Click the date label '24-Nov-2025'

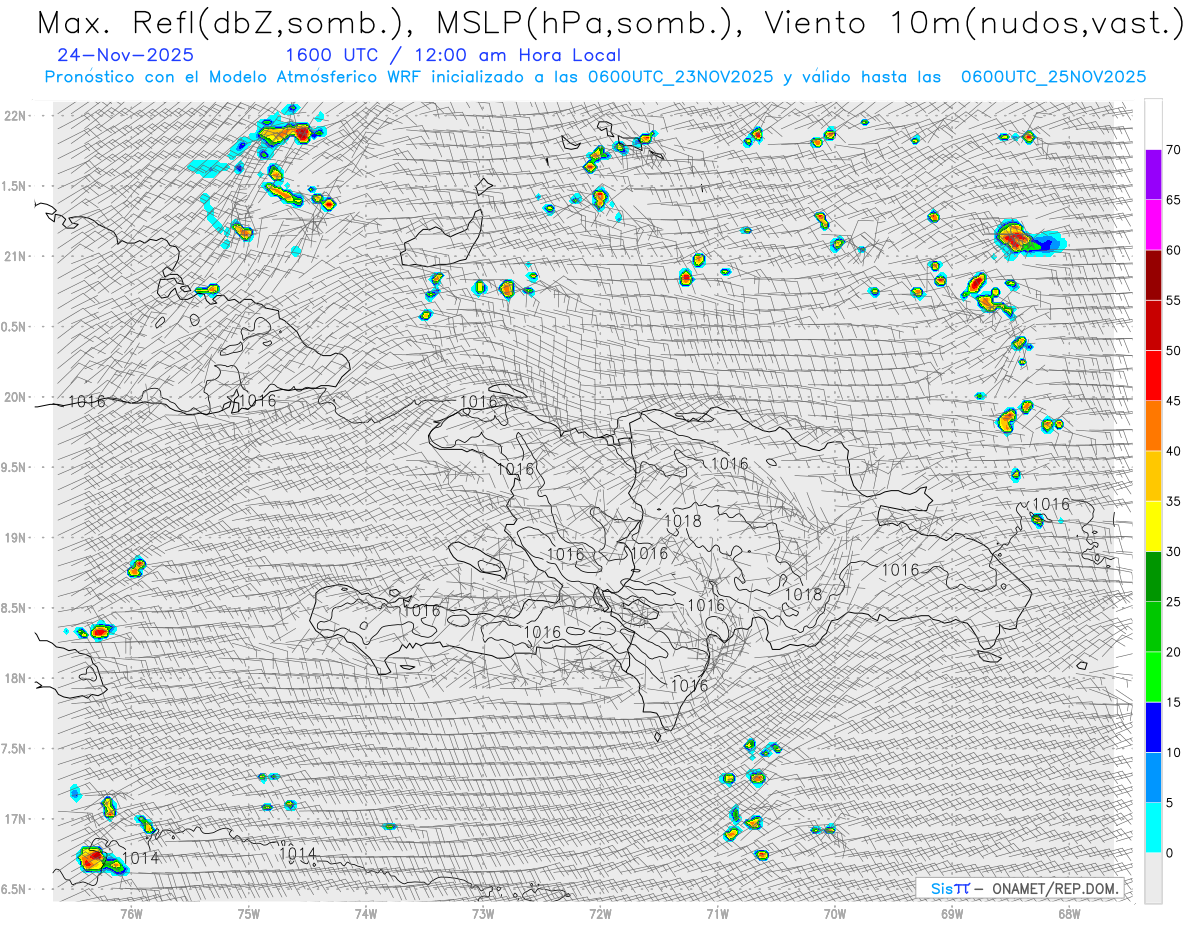point(126,55)
